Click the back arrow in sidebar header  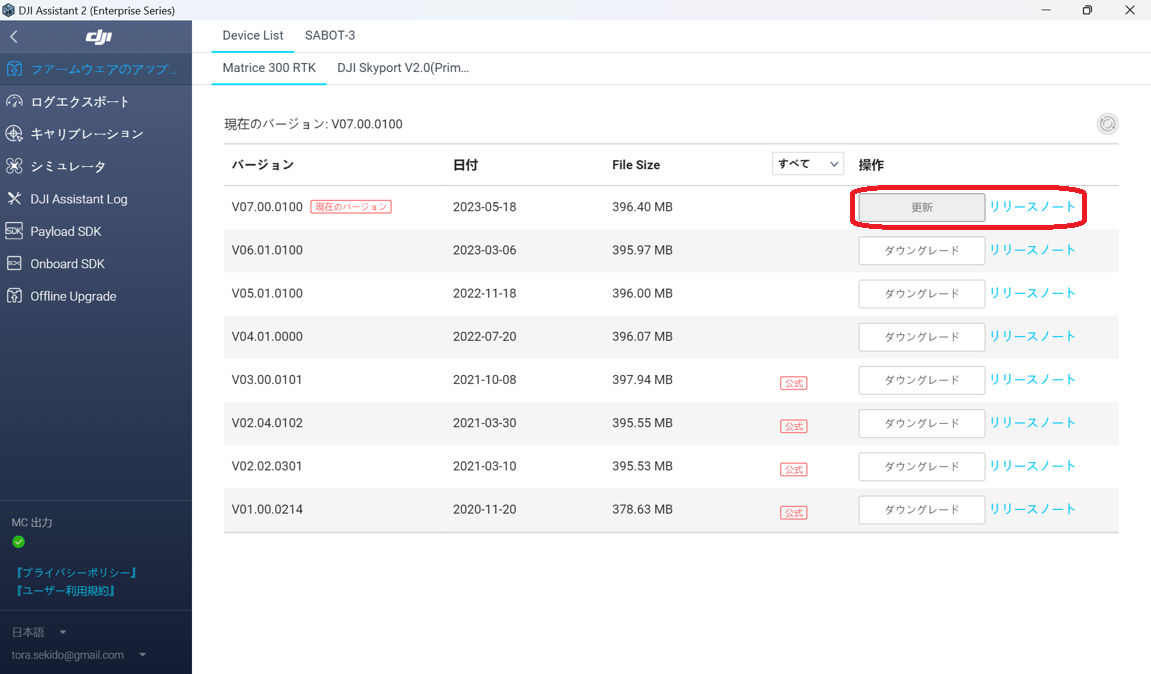tap(14, 37)
